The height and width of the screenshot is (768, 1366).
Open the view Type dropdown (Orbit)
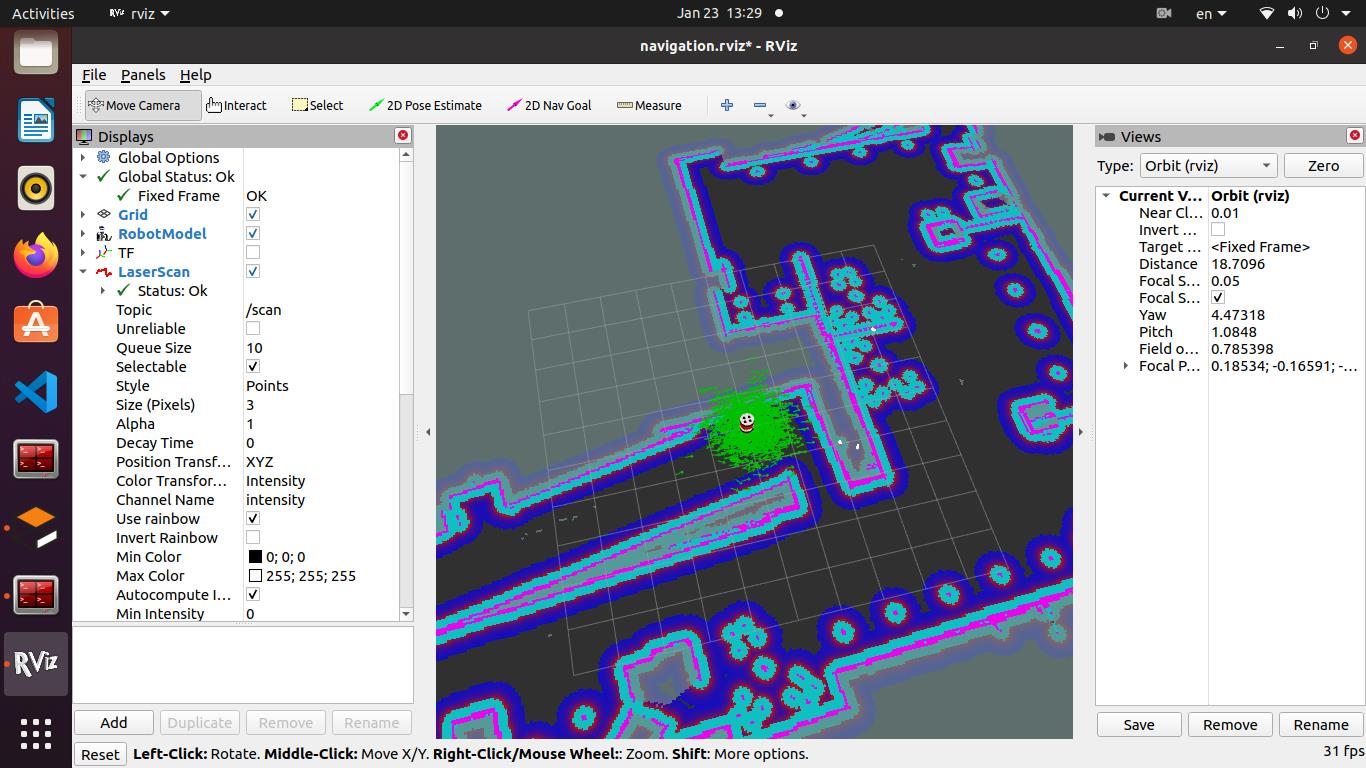point(1208,166)
